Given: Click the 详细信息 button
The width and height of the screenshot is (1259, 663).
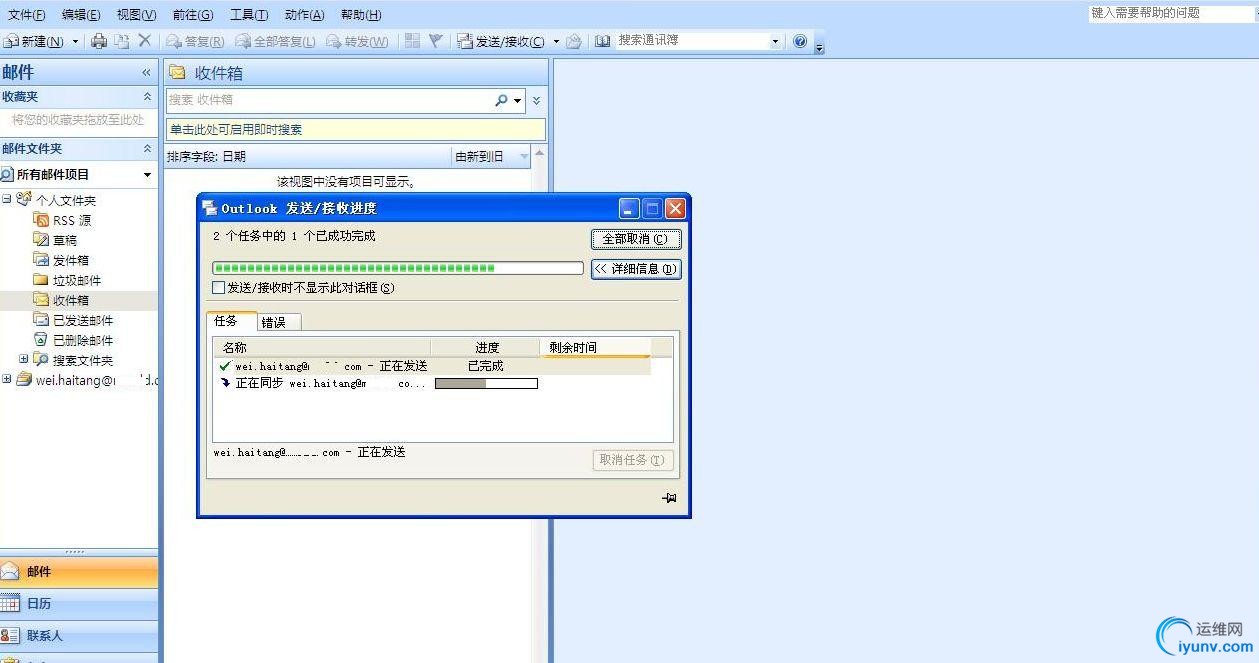Looking at the screenshot, I should click(x=636, y=269).
